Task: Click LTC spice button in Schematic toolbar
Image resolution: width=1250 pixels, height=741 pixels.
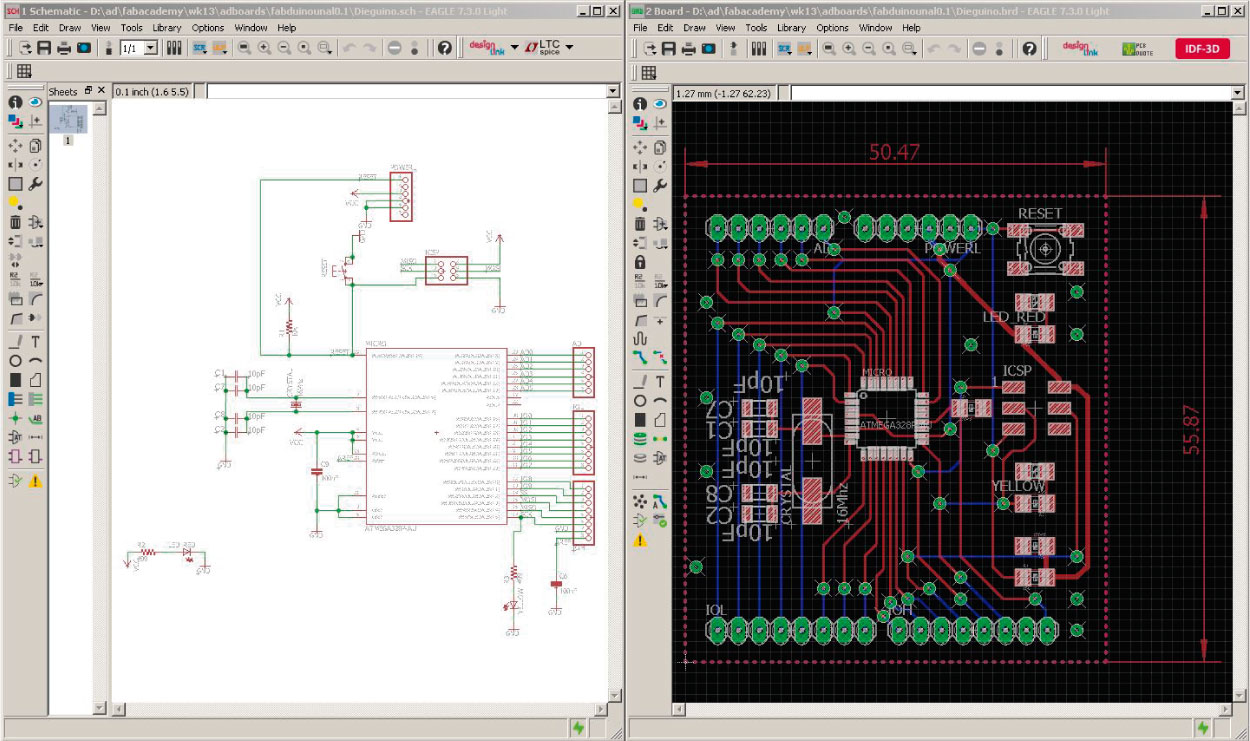Action: tap(543, 47)
